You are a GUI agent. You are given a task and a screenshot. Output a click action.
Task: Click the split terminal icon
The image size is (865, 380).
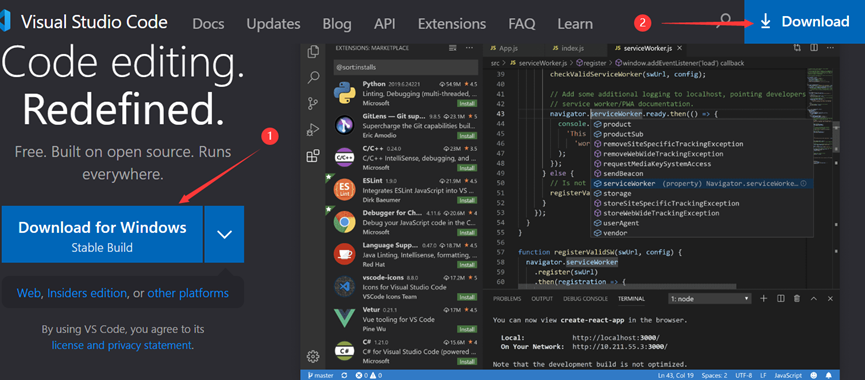click(781, 298)
